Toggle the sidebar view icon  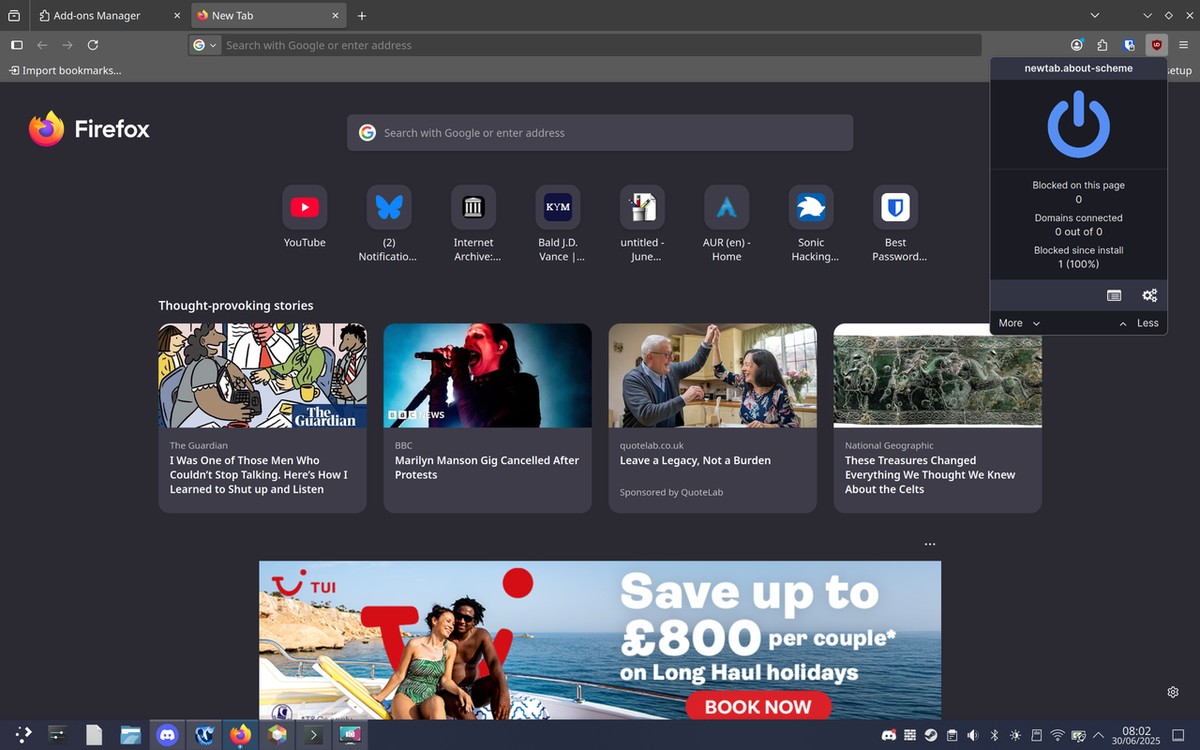point(16,45)
